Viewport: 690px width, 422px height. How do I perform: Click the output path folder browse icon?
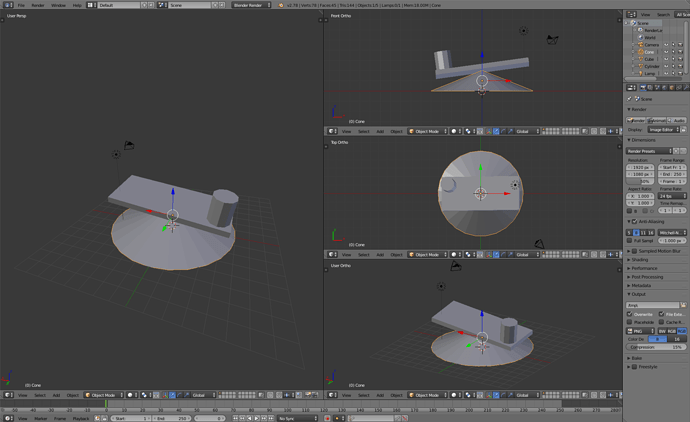pyautogui.click(x=683, y=305)
